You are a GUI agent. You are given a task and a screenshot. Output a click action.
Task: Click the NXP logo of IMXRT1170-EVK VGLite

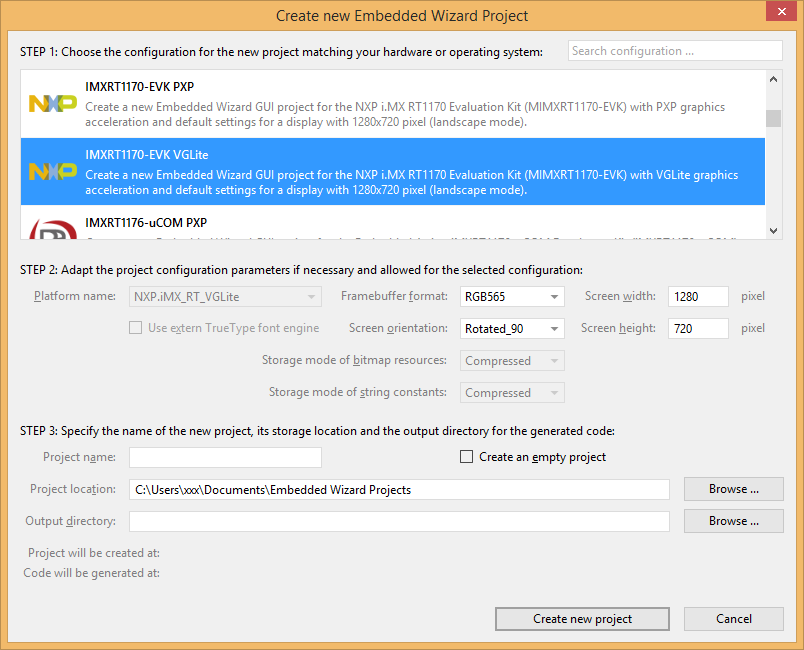pyautogui.click(x=52, y=171)
